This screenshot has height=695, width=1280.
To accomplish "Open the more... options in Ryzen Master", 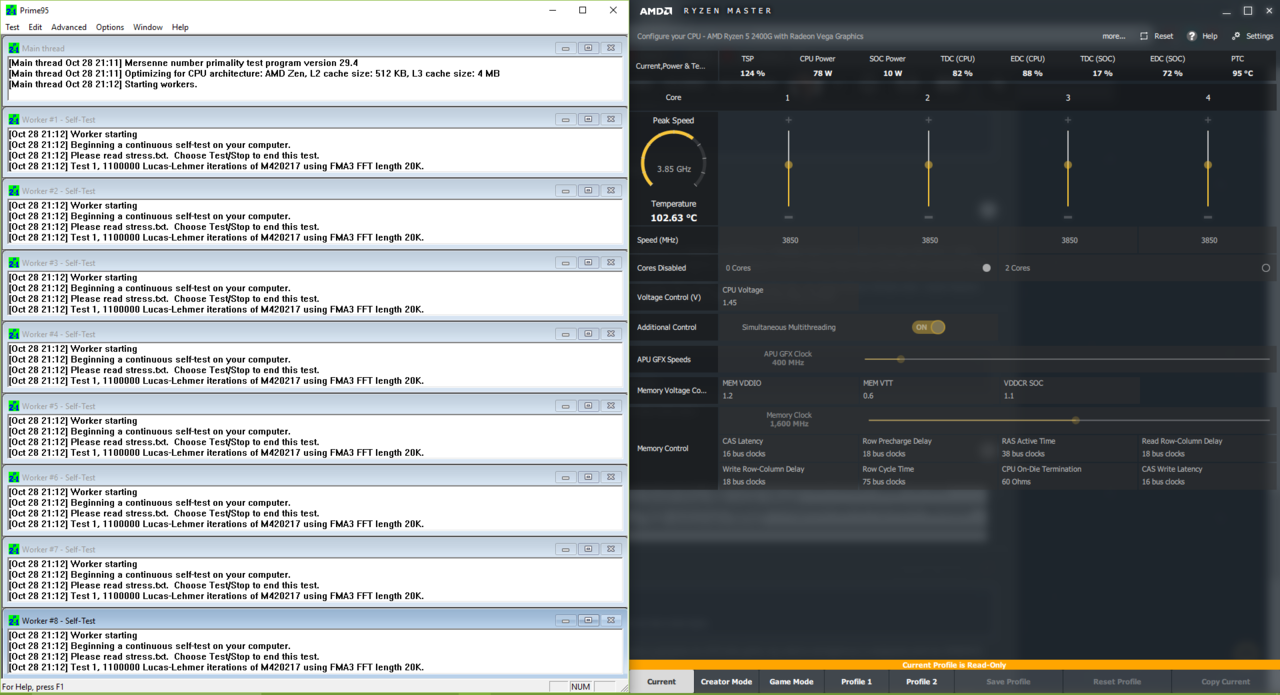I will coord(1113,36).
